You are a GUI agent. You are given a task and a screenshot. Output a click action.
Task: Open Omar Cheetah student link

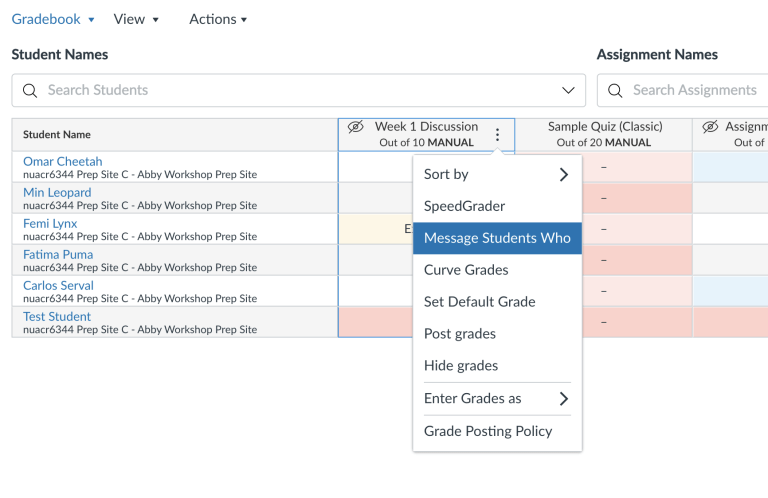pyautogui.click(x=63, y=162)
